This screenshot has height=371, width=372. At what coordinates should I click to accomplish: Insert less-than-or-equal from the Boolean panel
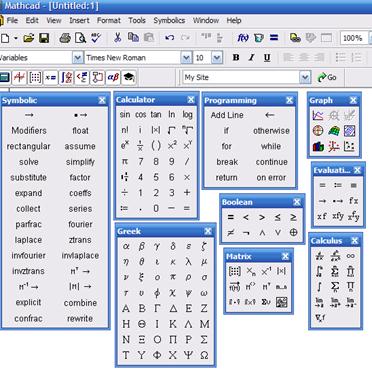point(277,217)
